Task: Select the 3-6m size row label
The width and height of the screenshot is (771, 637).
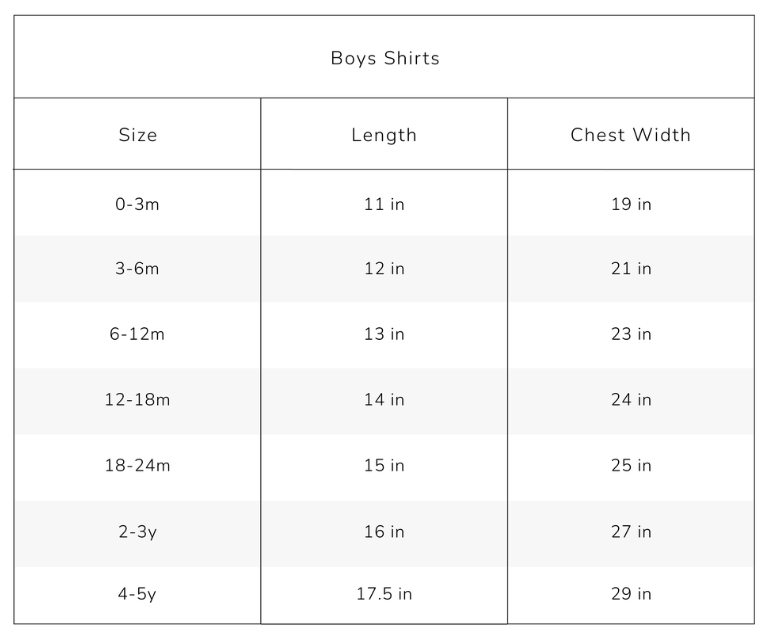Action: 138,269
